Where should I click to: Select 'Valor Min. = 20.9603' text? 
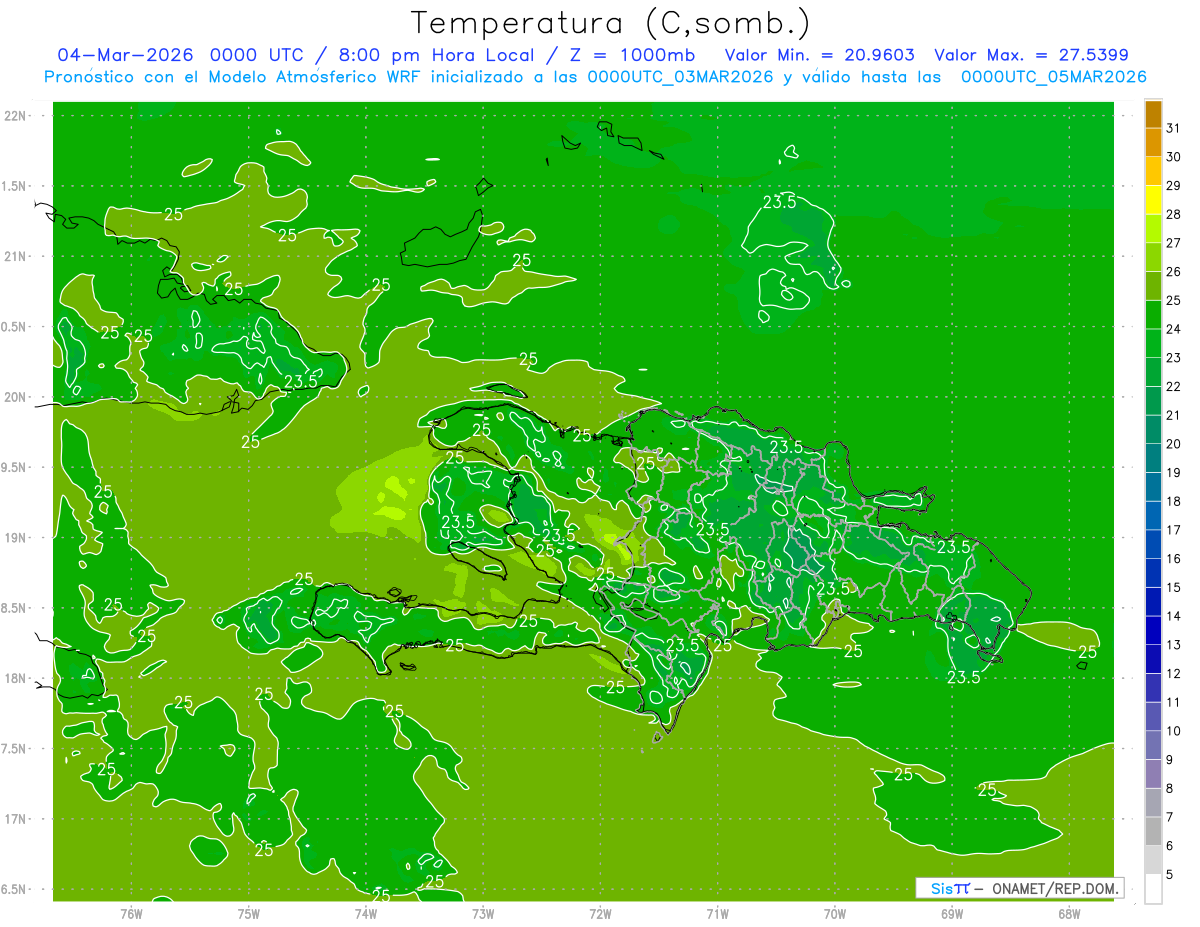click(819, 55)
